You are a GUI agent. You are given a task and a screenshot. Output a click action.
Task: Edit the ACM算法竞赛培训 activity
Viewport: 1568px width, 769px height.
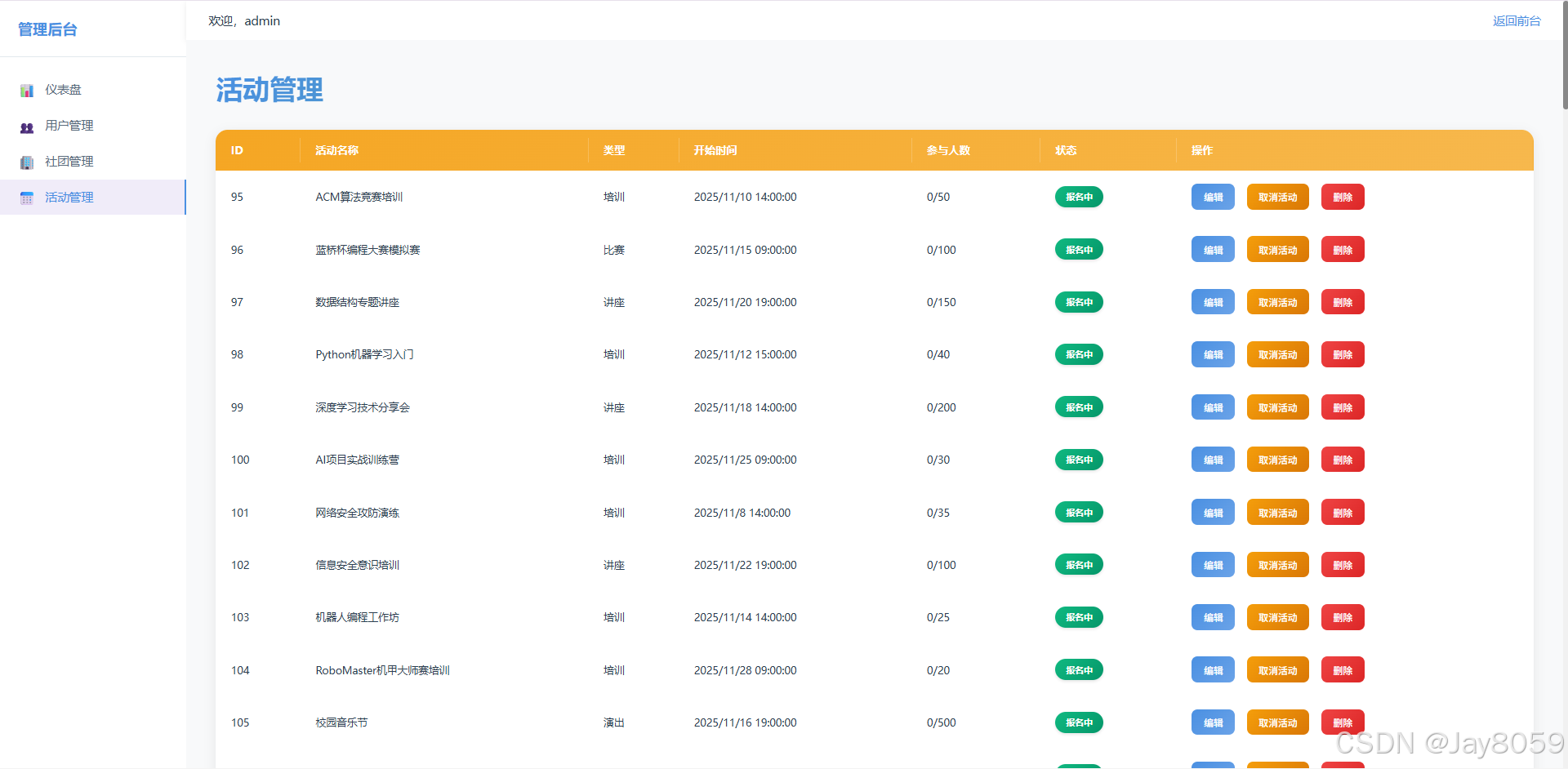1213,197
